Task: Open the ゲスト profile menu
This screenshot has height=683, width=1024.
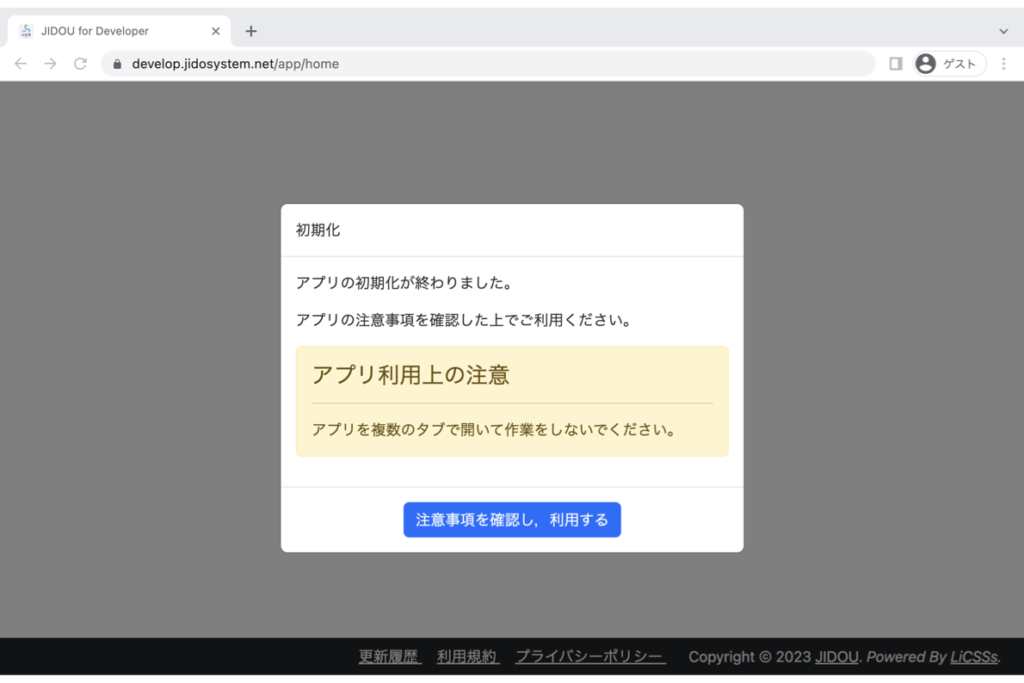Action: click(x=949, y=64)
